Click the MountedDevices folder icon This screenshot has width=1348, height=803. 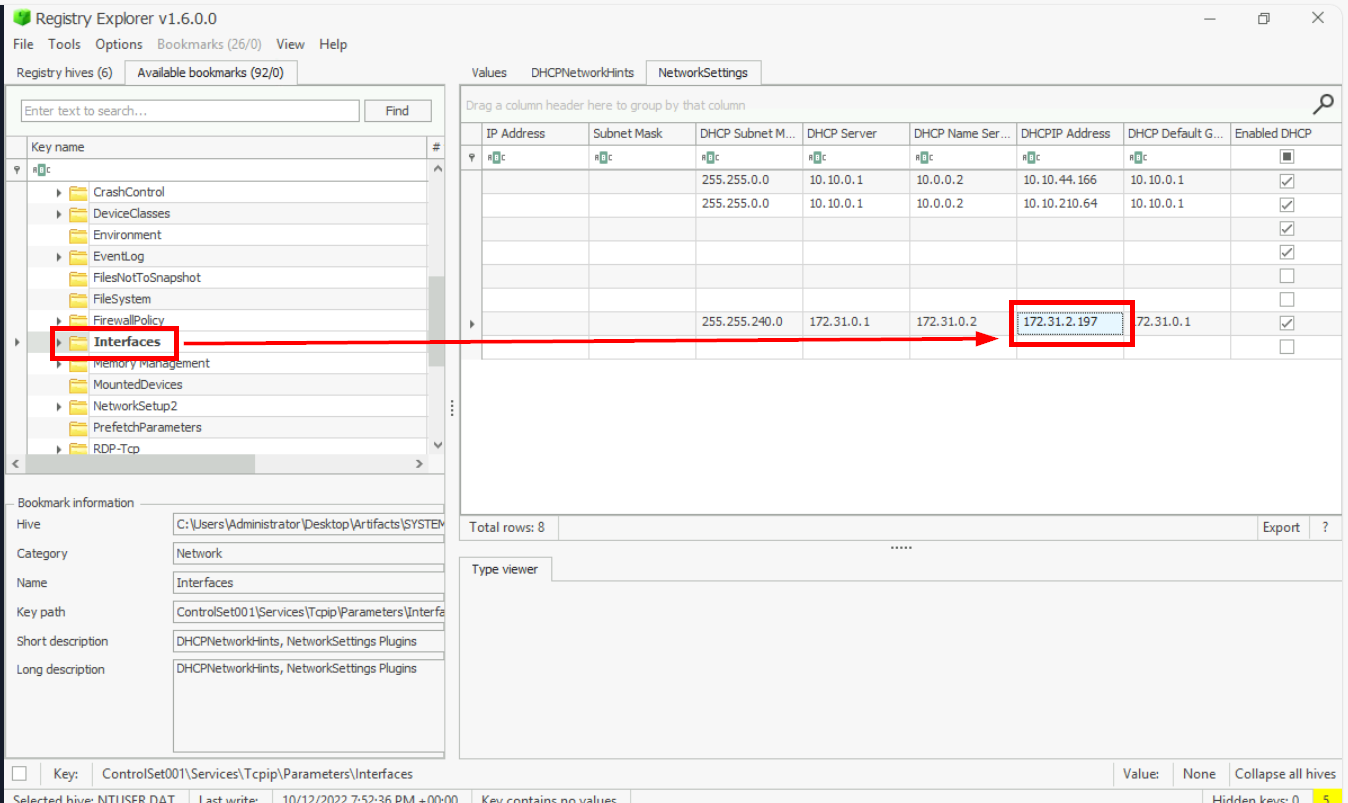tap(78, 385)
